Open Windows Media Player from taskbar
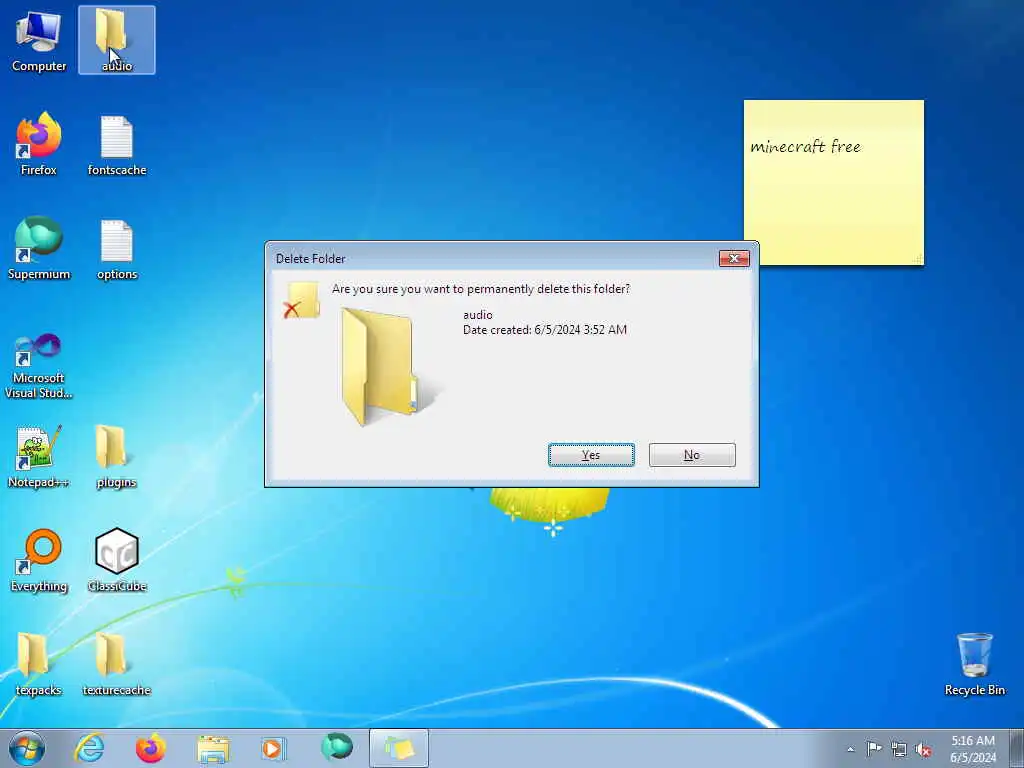The width and height of the screenshot is (1024, 768). click(x=274, y=748)
